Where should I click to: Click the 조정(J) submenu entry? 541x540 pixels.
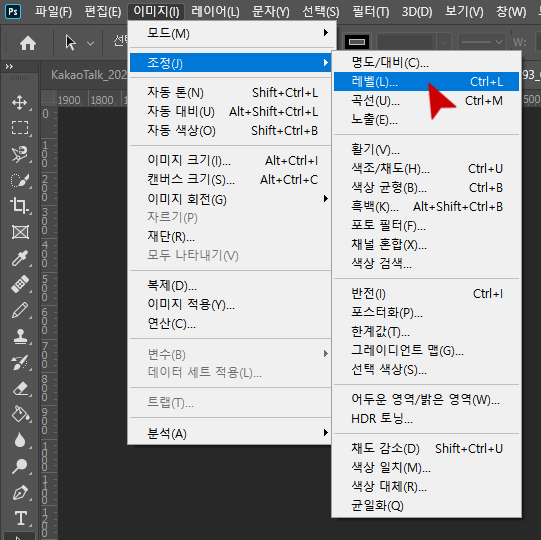pos(230,63)
